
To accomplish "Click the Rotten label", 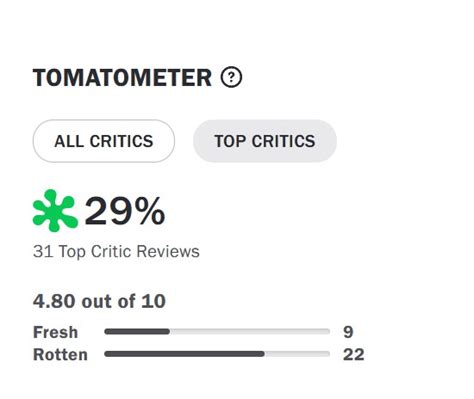I will click(x=60, y=354).
